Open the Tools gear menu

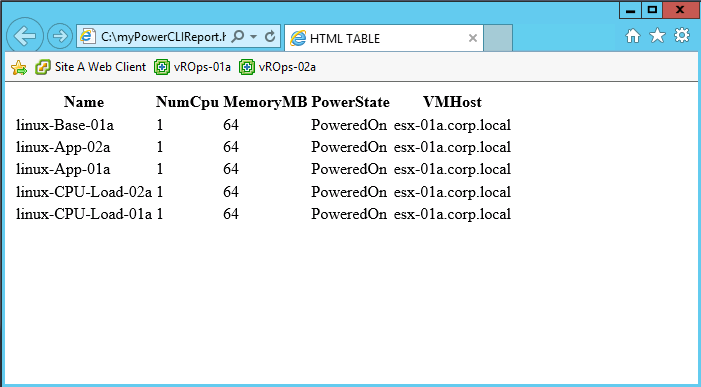(x=682, y=35)
